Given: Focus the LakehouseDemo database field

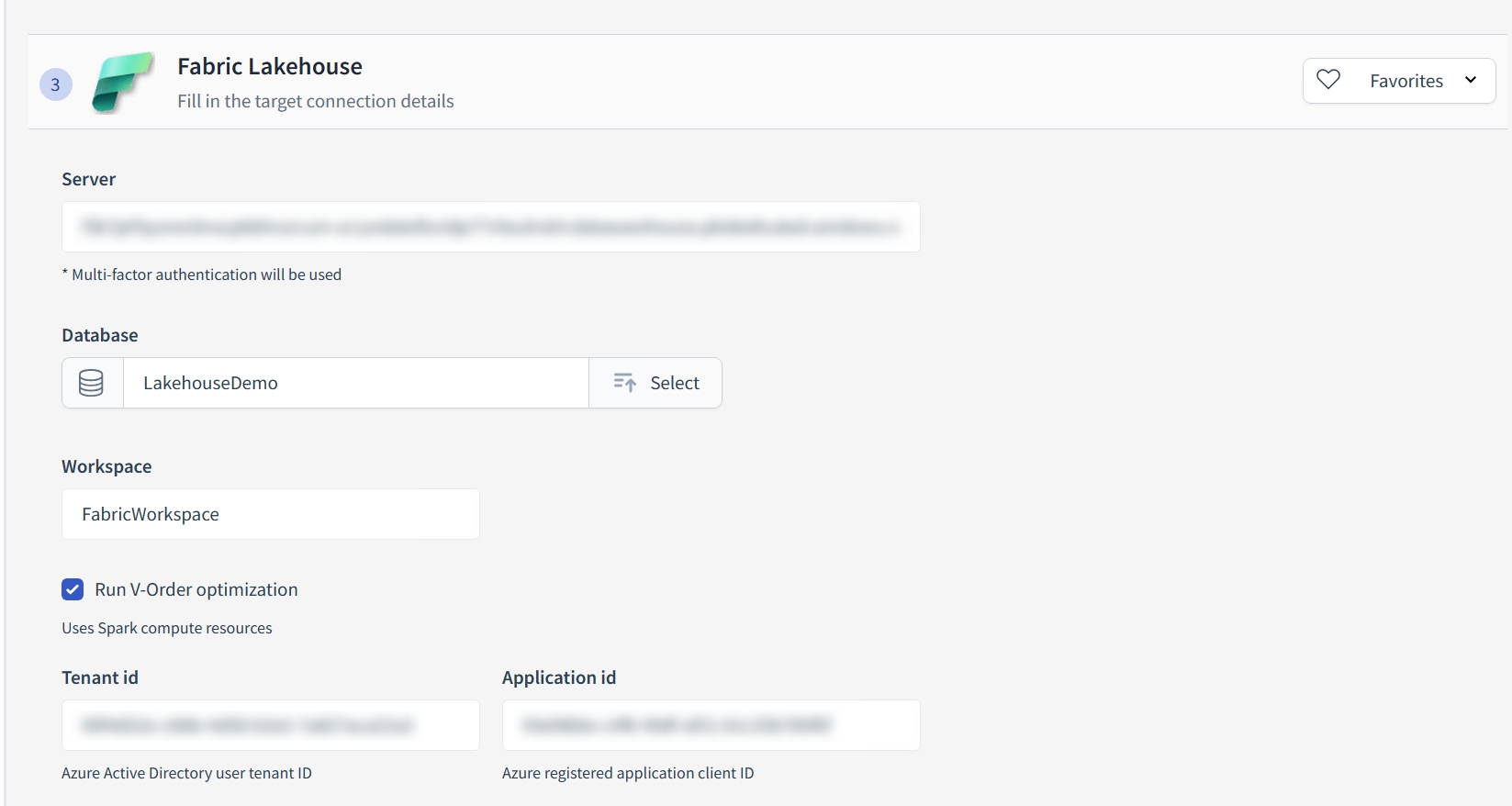Looking at the screenshot, I should tap(355, 383).
